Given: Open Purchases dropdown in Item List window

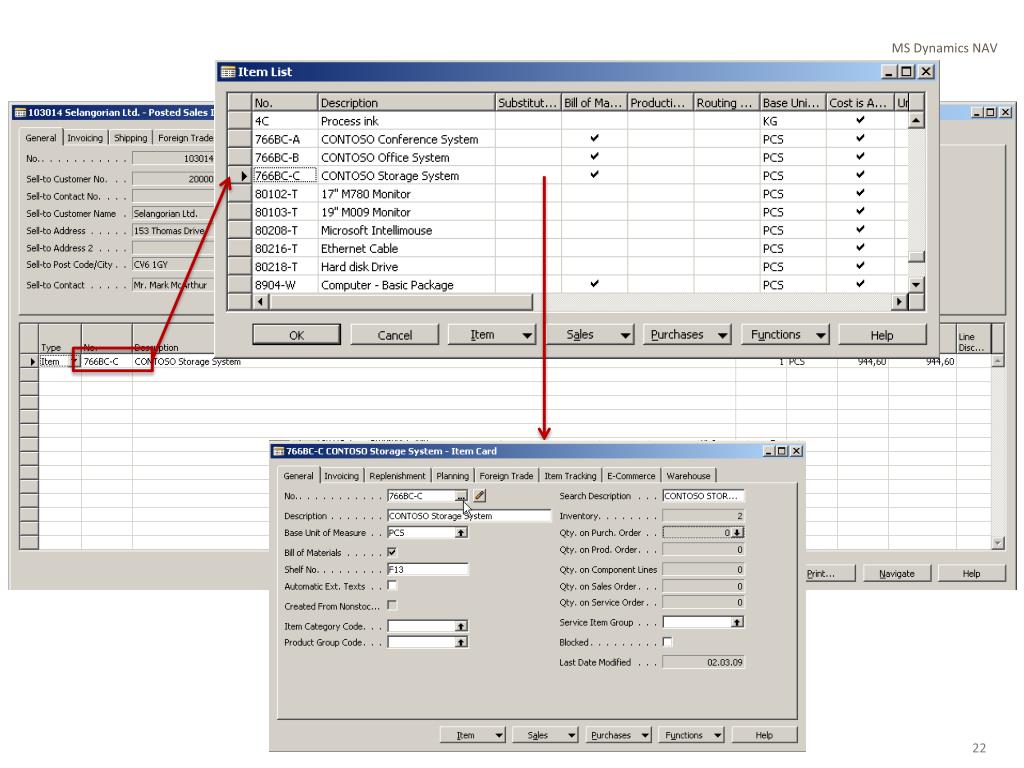Looking at the screenshot, I should (688, 335).
